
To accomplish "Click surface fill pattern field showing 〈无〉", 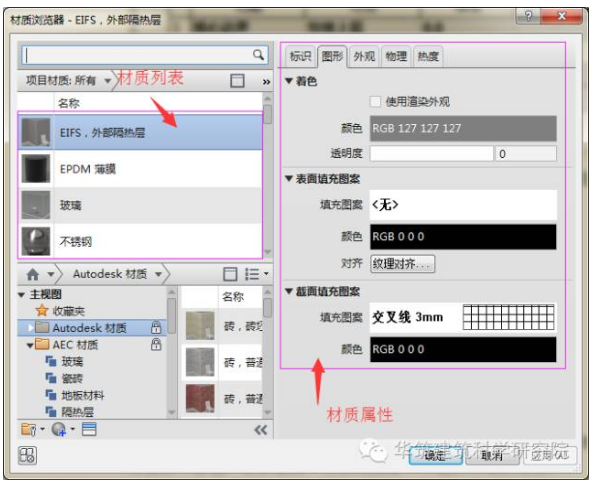I will [463, 205].
